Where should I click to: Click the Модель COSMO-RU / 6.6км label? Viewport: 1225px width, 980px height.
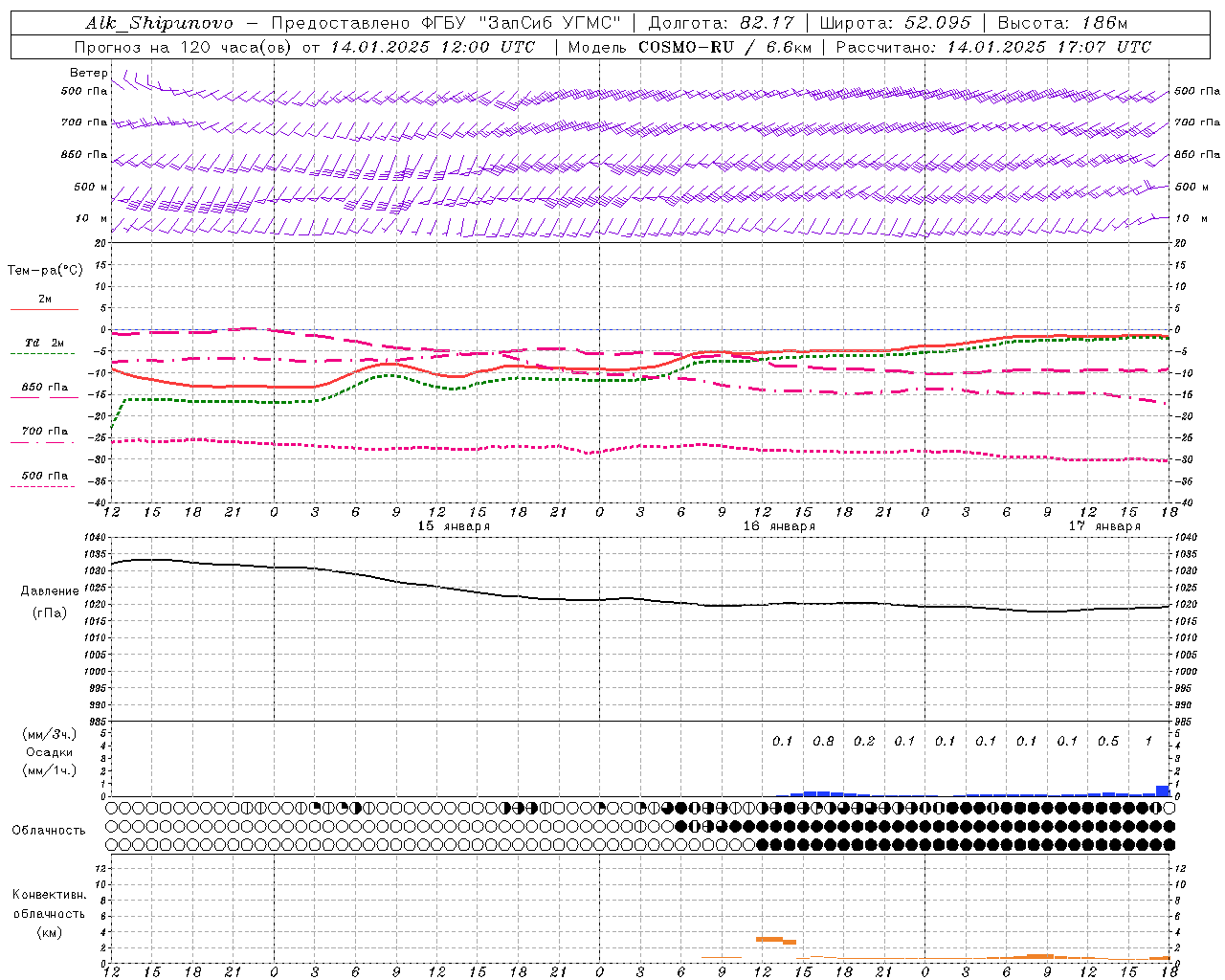(x=689, y=47)
